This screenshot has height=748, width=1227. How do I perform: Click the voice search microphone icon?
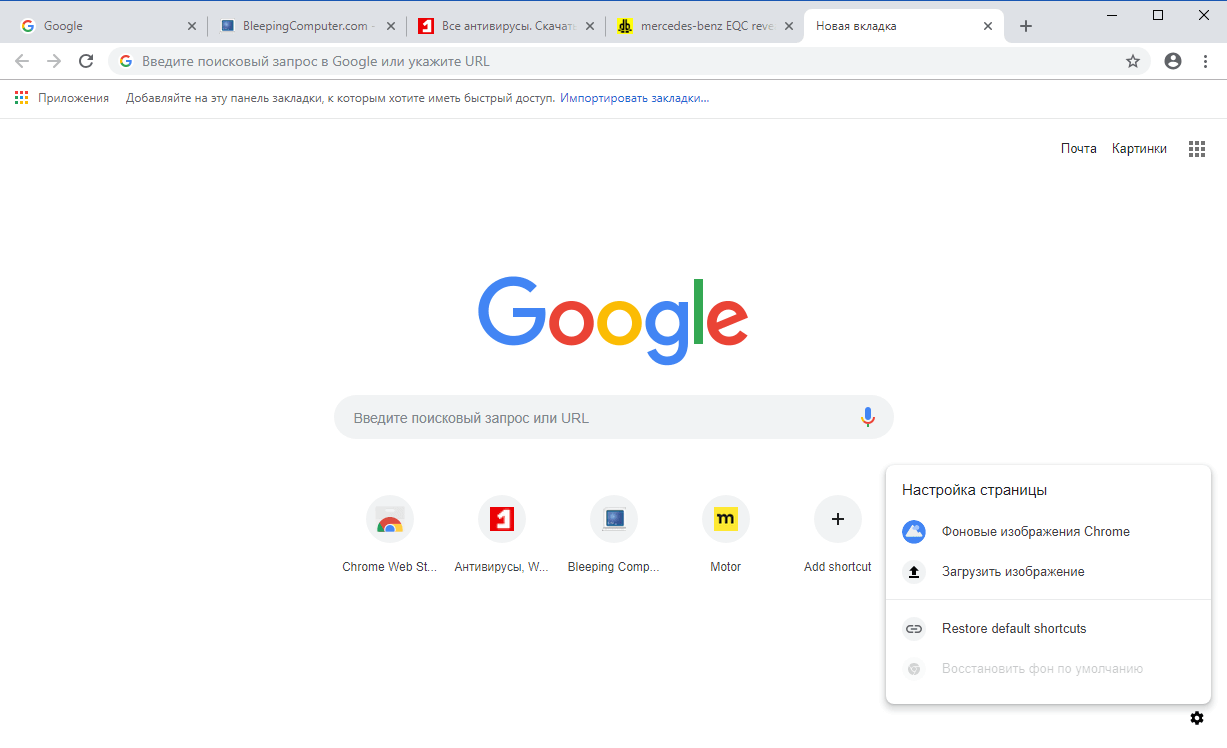click(x=866, y=417)
